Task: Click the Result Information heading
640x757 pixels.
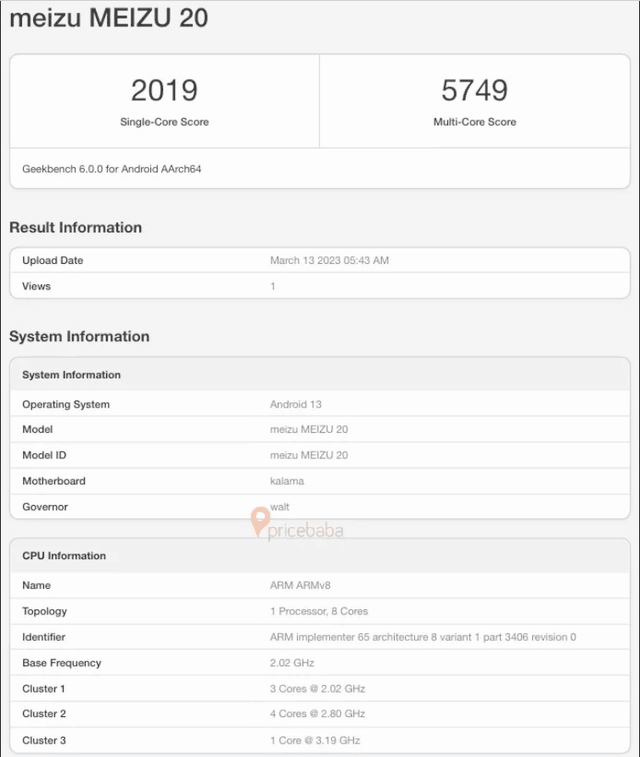Action: [x=76, y=228]
